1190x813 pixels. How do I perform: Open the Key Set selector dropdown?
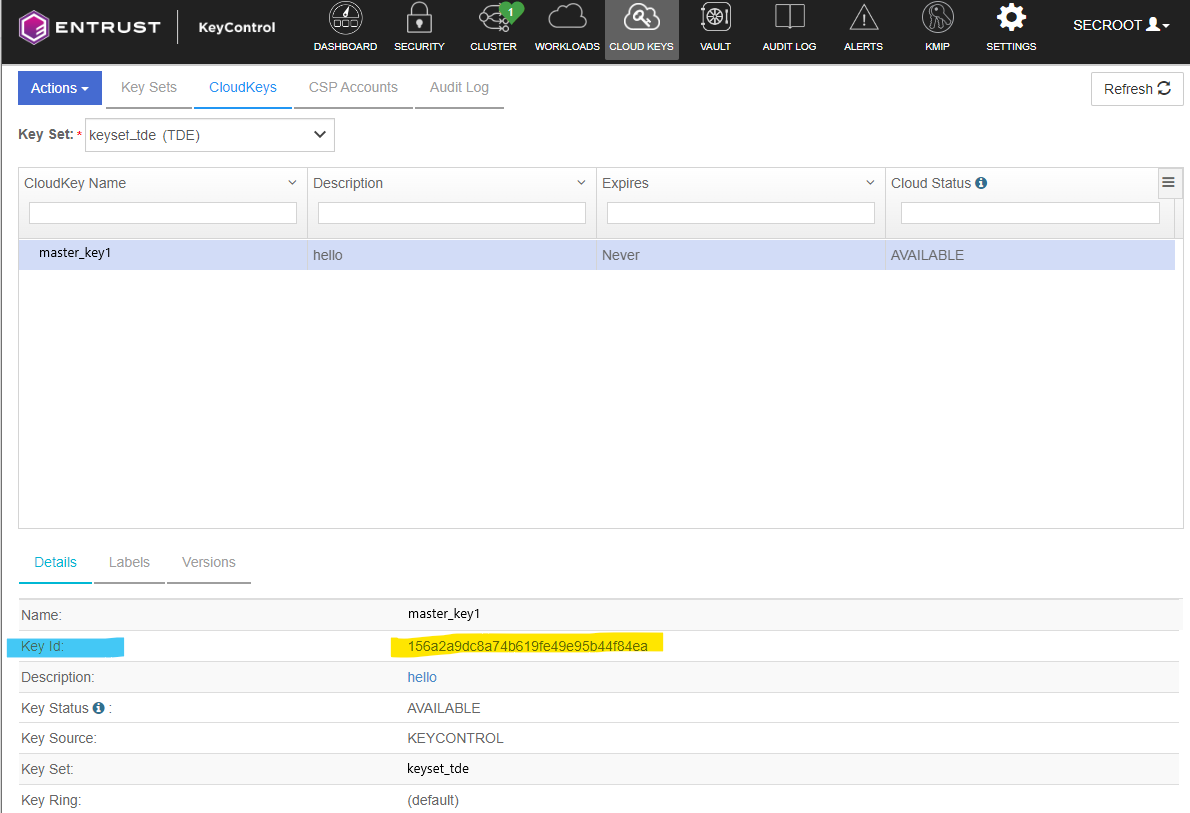[210, 135]
